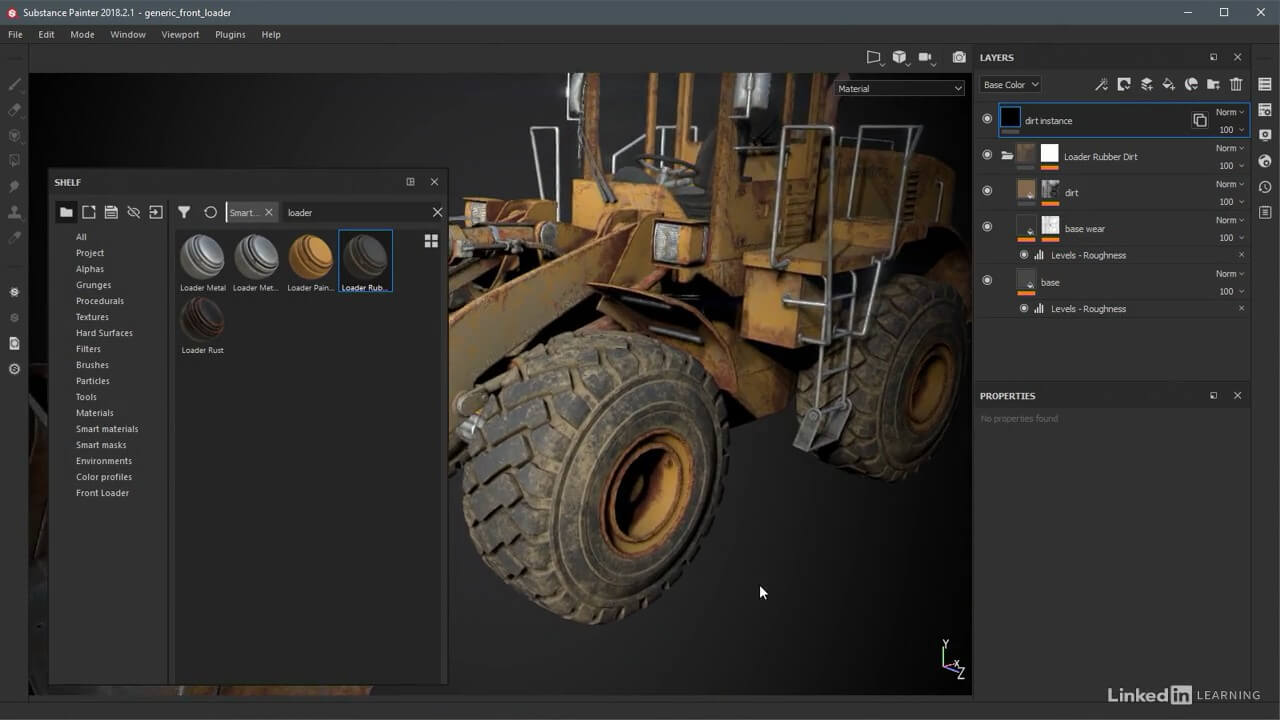The height and width of the screenshot is (720, 1280).
Task: Open the Viewport menu
Action: click(x=180, y=35)
